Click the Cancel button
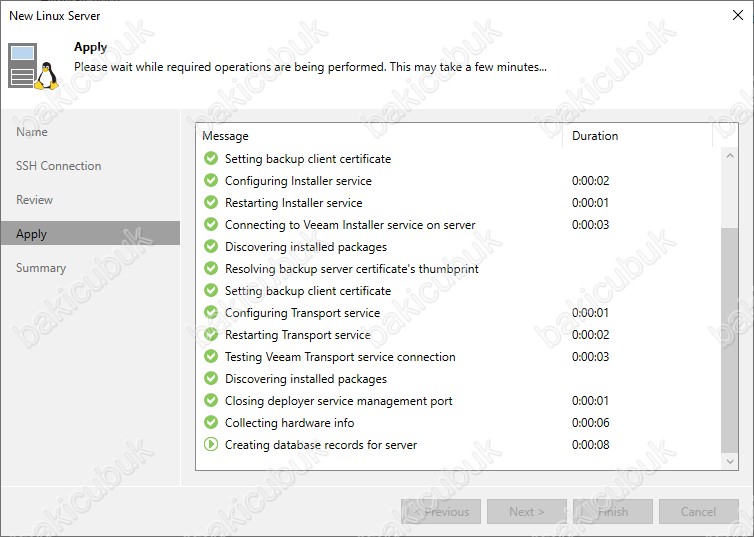This screenshot has height=537, width=754. 699,512
